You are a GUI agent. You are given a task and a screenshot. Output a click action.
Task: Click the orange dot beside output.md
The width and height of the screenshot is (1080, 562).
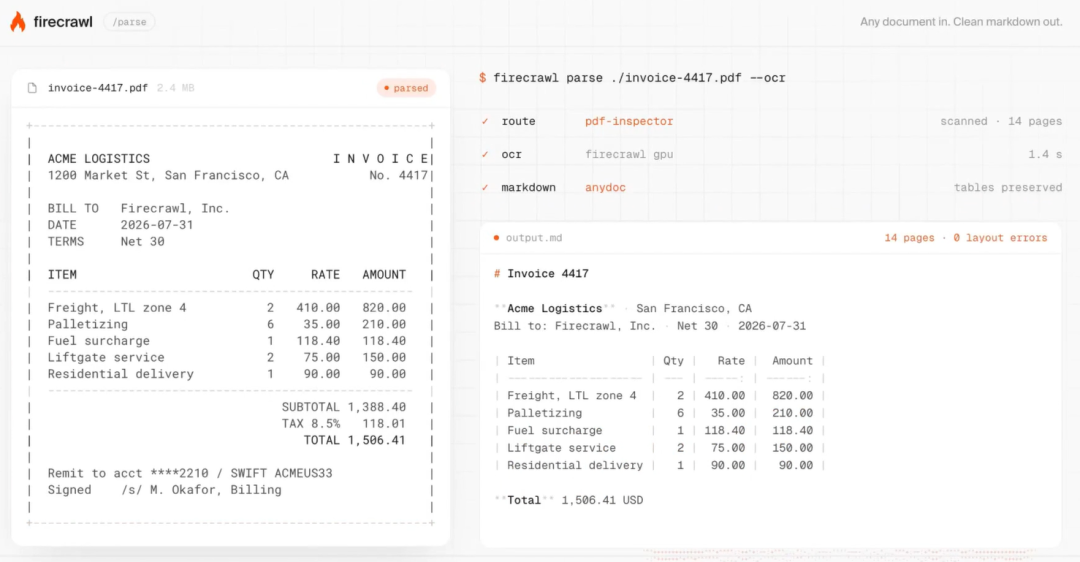click(496, 238)
